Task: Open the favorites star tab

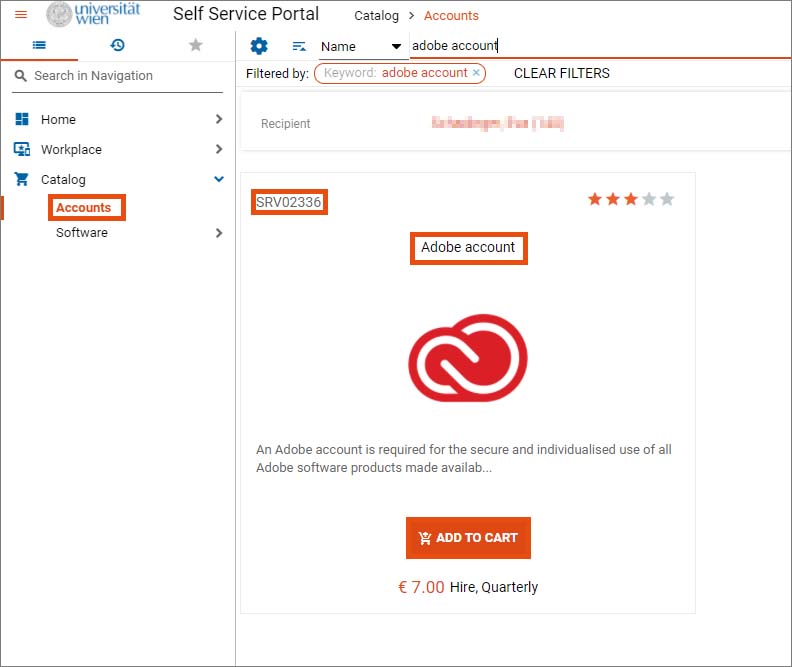Action: [x=195, y=45]
